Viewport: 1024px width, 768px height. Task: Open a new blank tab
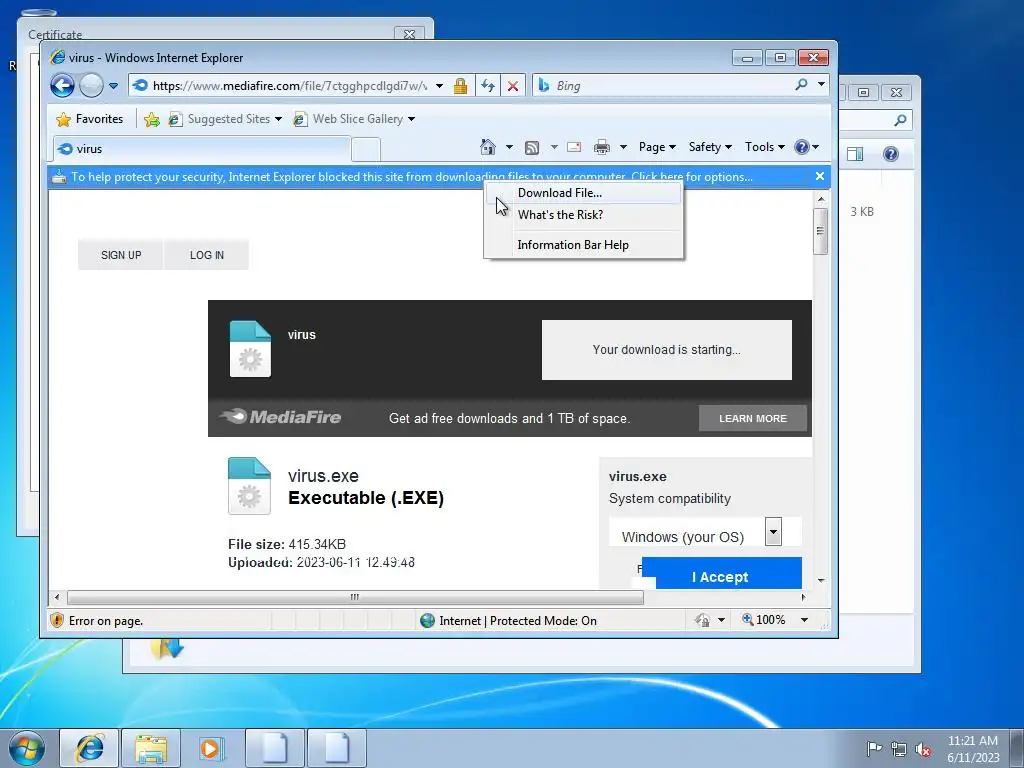click(x=366, y=150)
